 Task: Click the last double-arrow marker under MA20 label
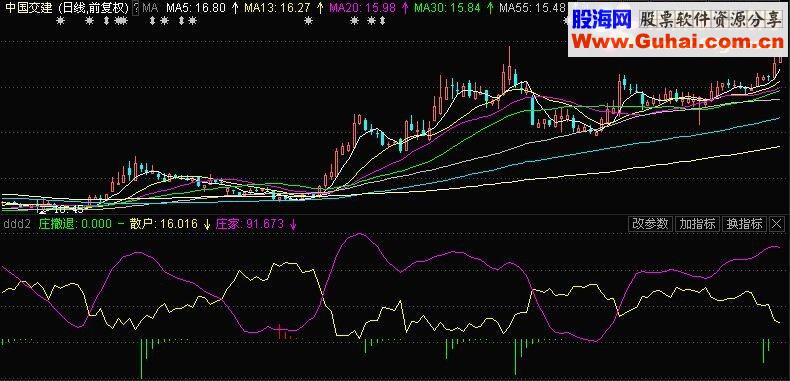click(382, 21)
